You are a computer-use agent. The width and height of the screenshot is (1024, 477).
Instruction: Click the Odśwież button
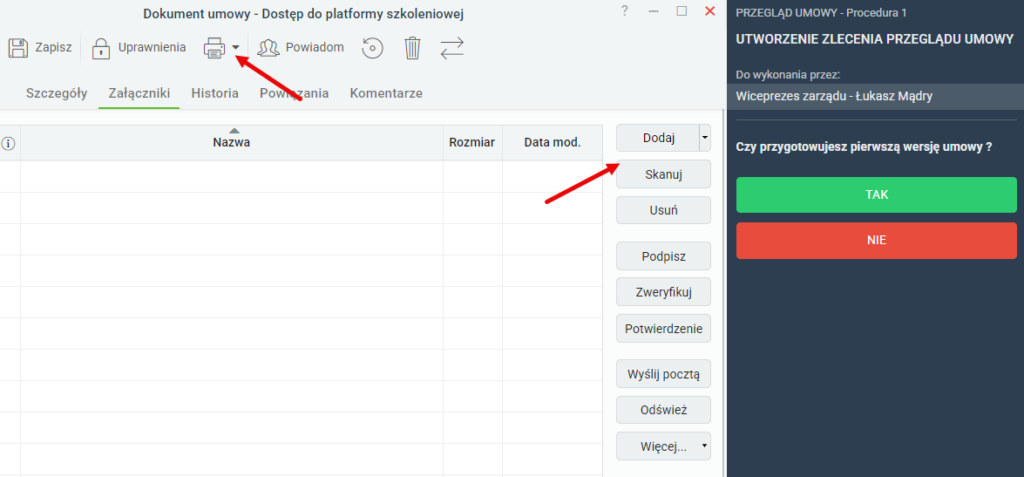[x=664, y=410]
